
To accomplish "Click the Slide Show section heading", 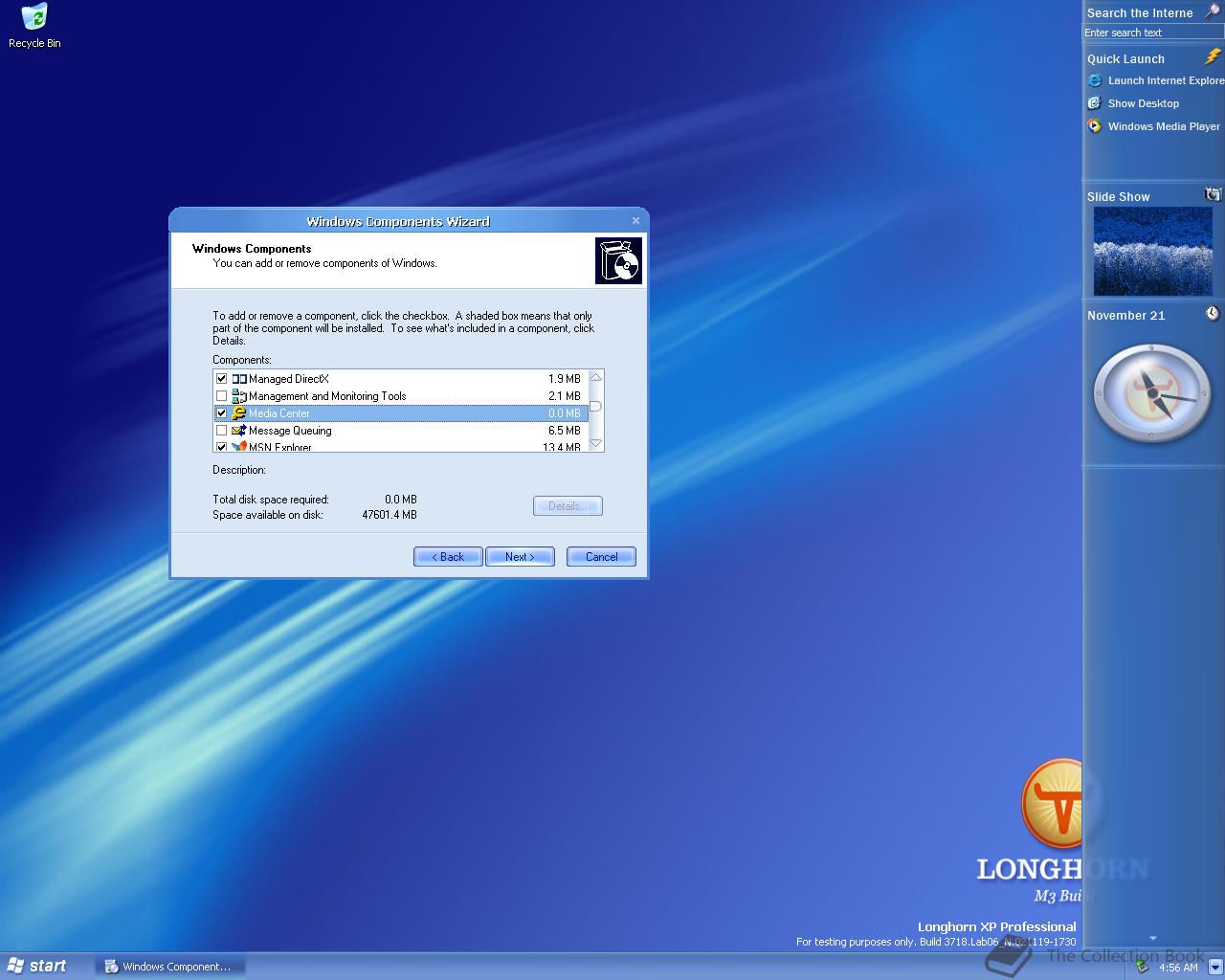I will (1119, 196).
